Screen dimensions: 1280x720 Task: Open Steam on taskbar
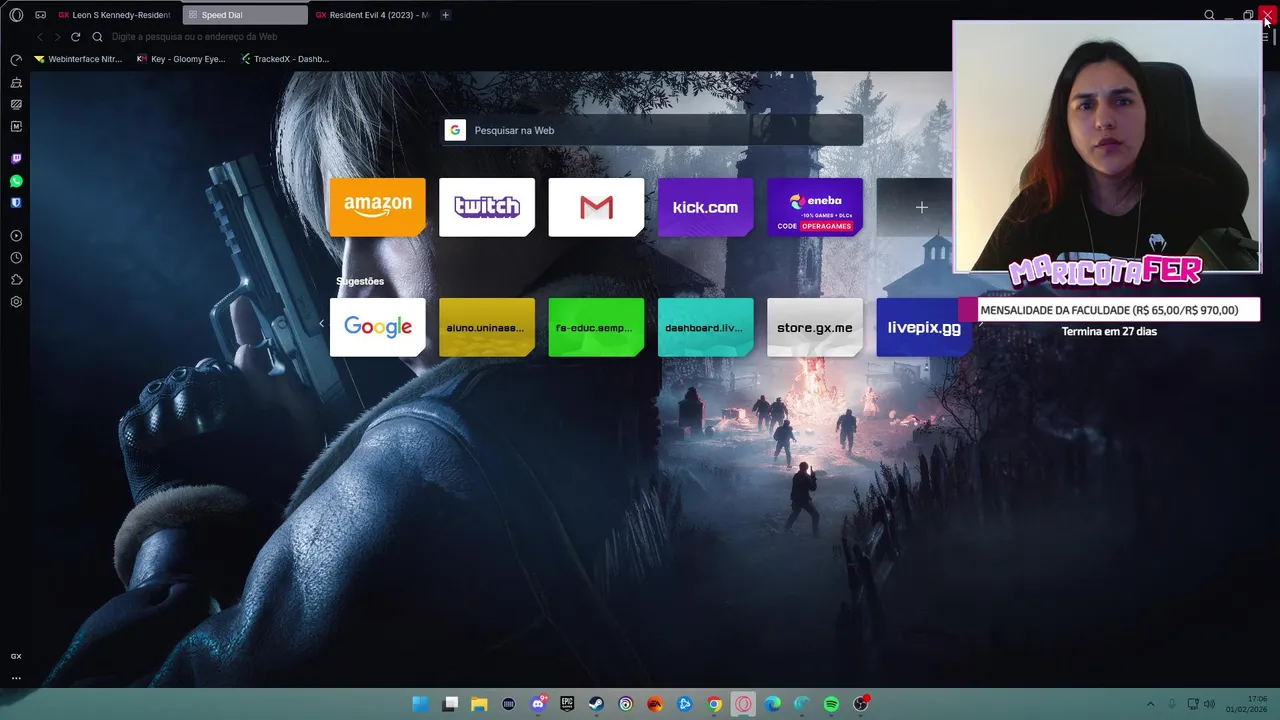click(x=596, y=704)
